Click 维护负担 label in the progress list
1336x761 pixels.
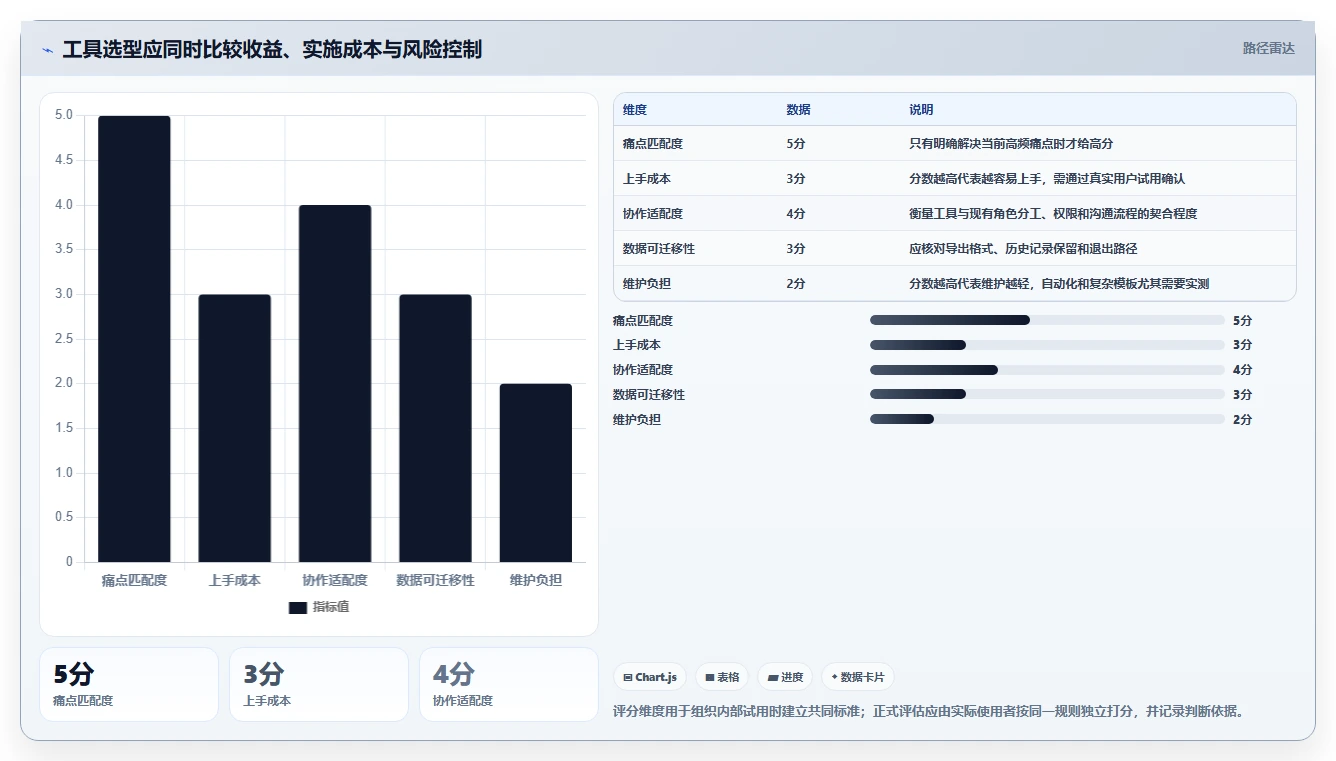point(637,420)
